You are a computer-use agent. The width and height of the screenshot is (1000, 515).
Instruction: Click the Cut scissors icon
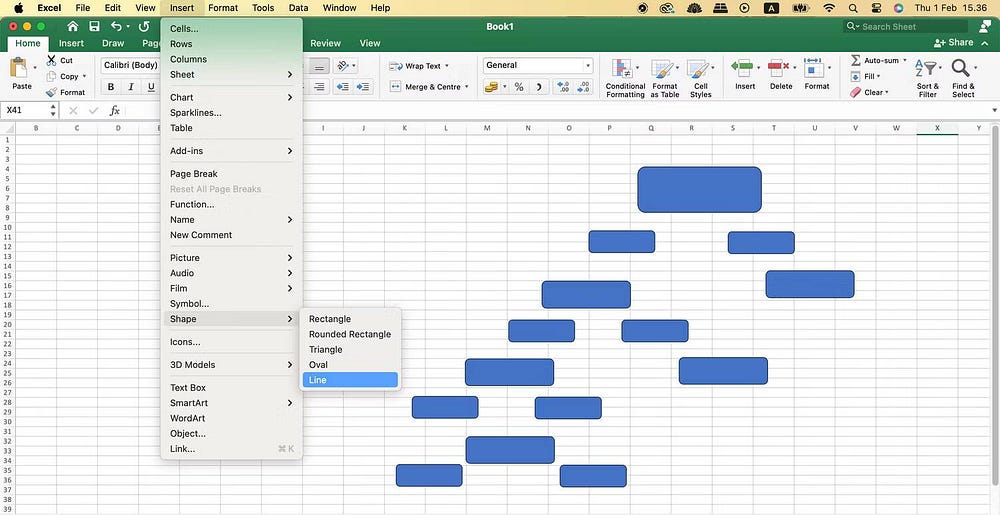51,61
